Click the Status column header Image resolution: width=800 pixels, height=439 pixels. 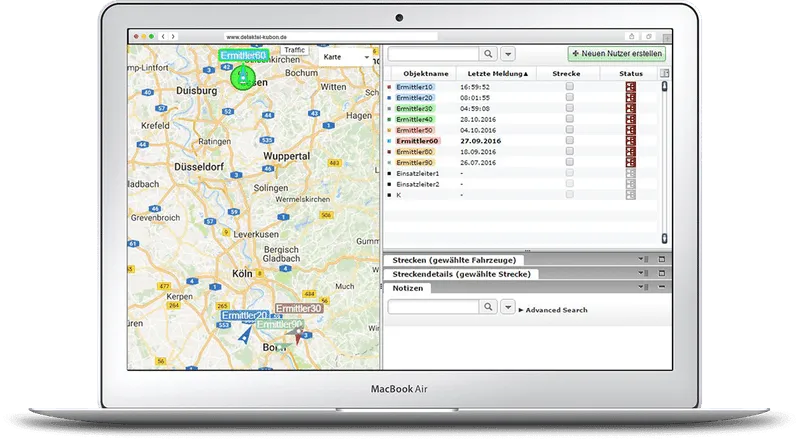(631, 74)
